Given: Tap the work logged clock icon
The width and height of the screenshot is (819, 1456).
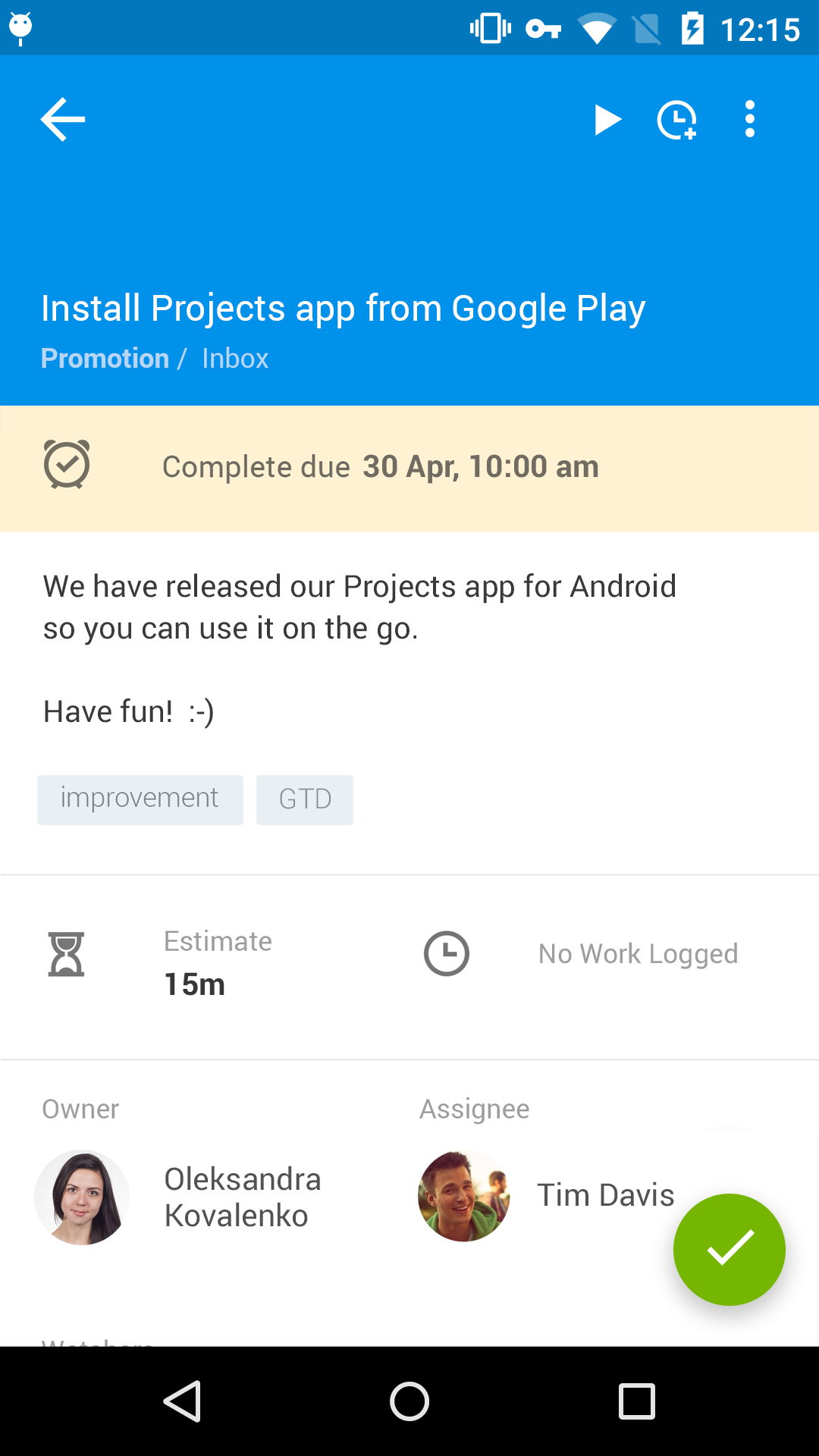Looking at the screenshot, I should pyautogui.click(x=447, y=954).
